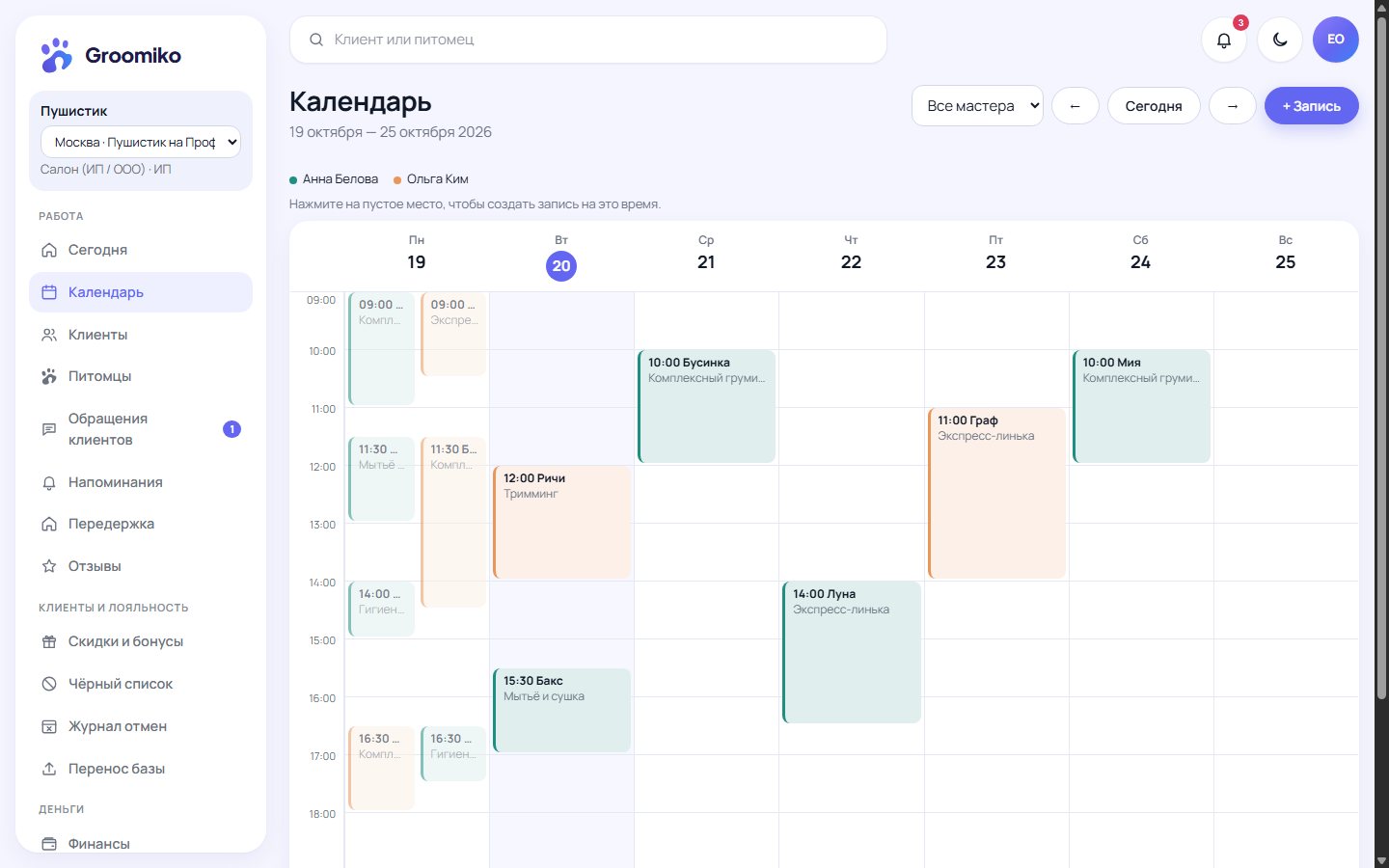Click the Напоминания bell icon in sidebar
Image resolution: width=1389 pixels, height=868 pixels.
click(49, 482)
